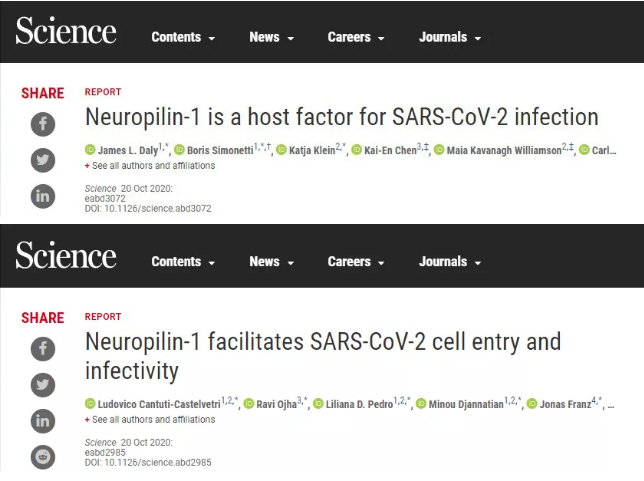Open ORCID icon beside James L. Daly

coord(90,150)
